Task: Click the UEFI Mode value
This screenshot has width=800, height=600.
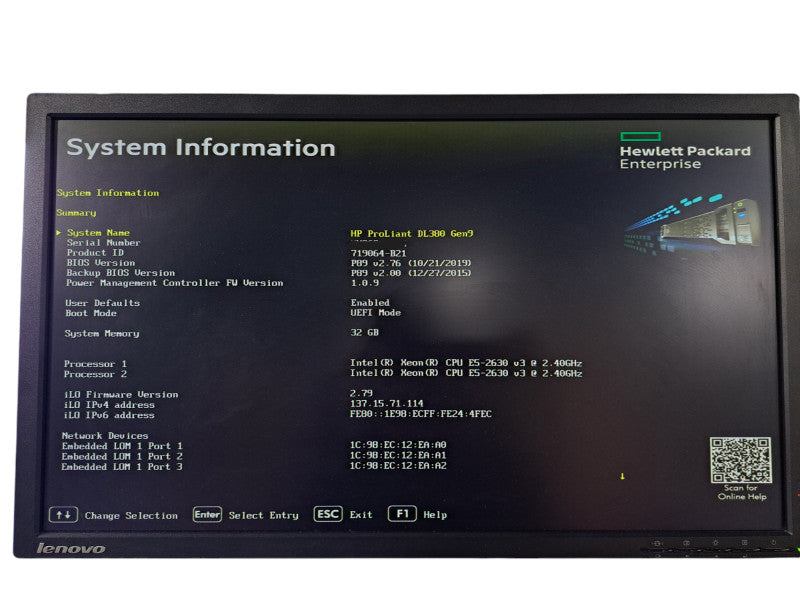Action: click(376, 313)
